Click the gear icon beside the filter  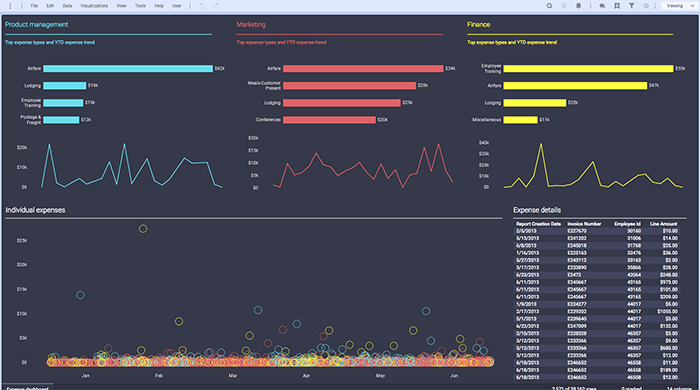(x=646, y=6)
